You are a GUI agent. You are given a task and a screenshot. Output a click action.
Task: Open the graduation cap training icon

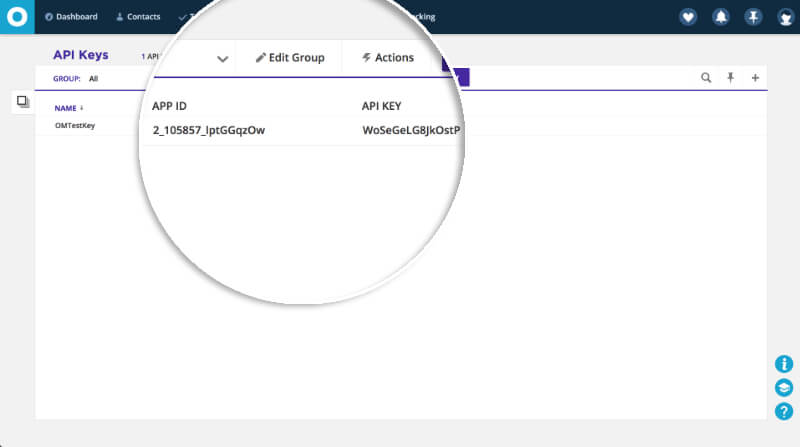[784, 388]
